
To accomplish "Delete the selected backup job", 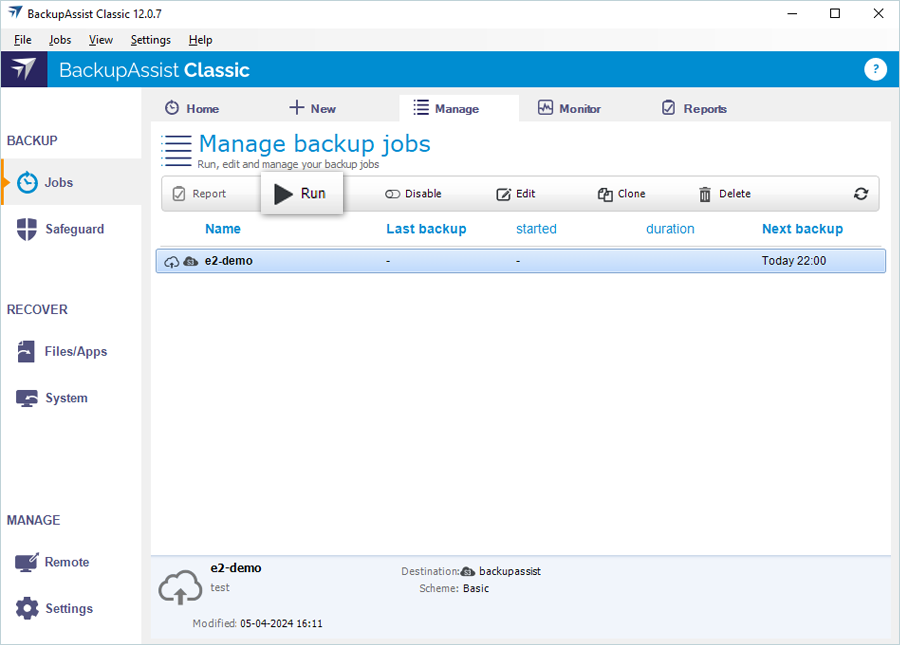I will (x=724, y=194).
